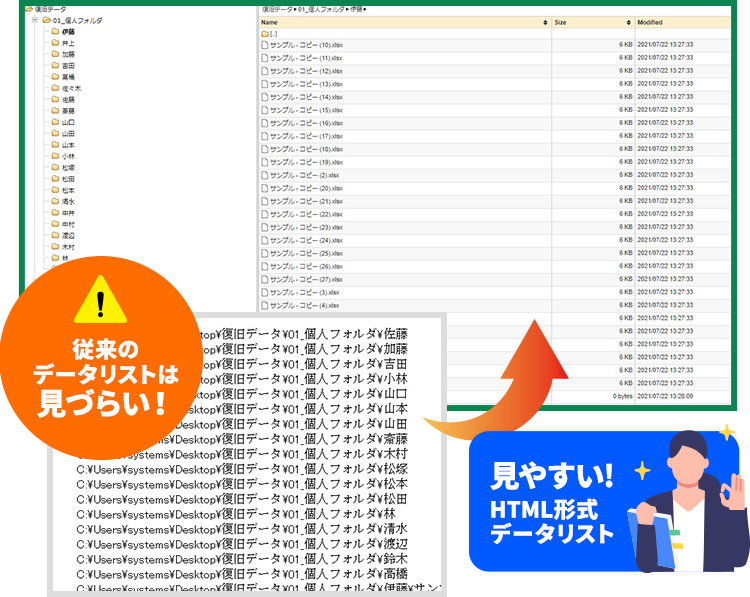750x597 pixels.
Task: Open file name サンプル - コピー (25).xlsx
Action: pos(306,253)
